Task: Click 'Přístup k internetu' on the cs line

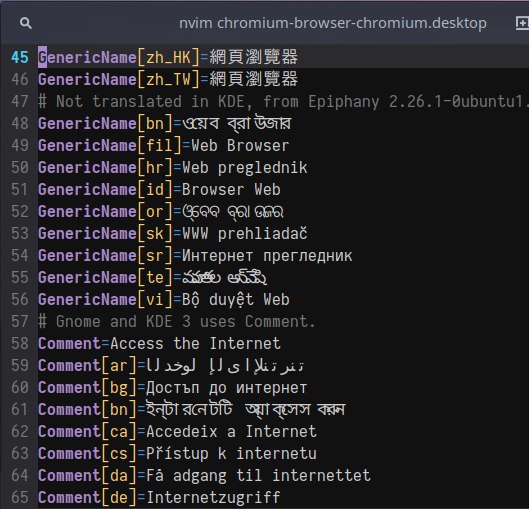Action: coord(231,454)
